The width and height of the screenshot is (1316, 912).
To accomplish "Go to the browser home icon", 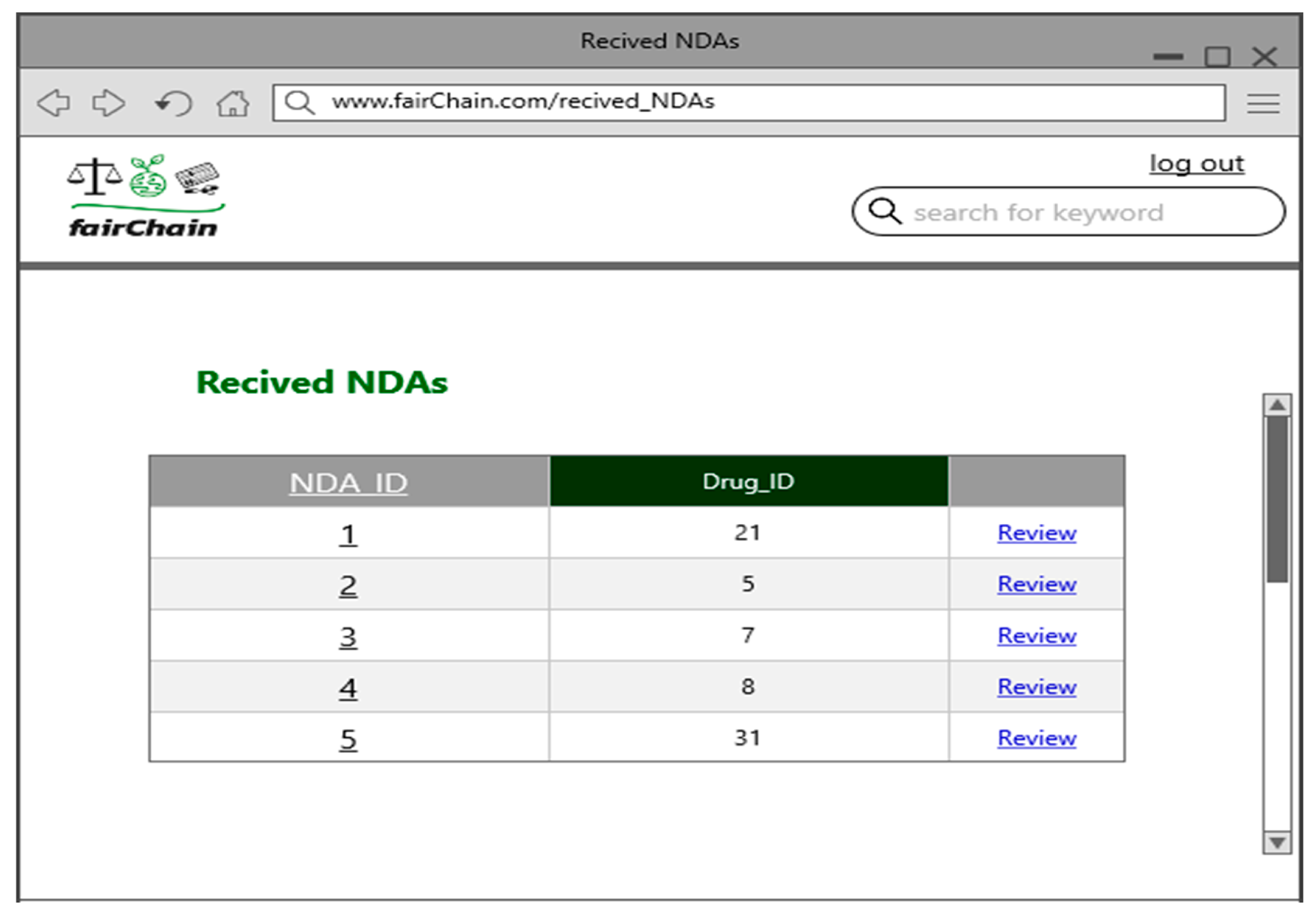I will point(233,103).
